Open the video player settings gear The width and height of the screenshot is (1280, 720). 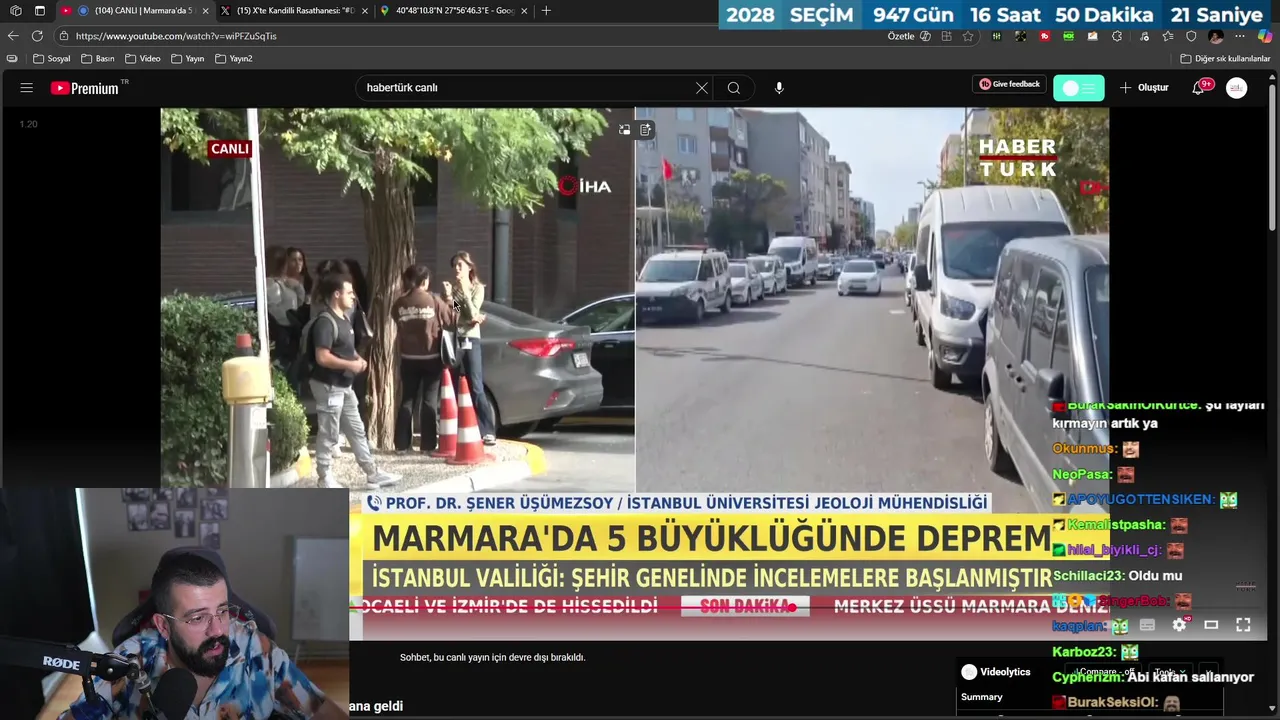click(1179, 625)
